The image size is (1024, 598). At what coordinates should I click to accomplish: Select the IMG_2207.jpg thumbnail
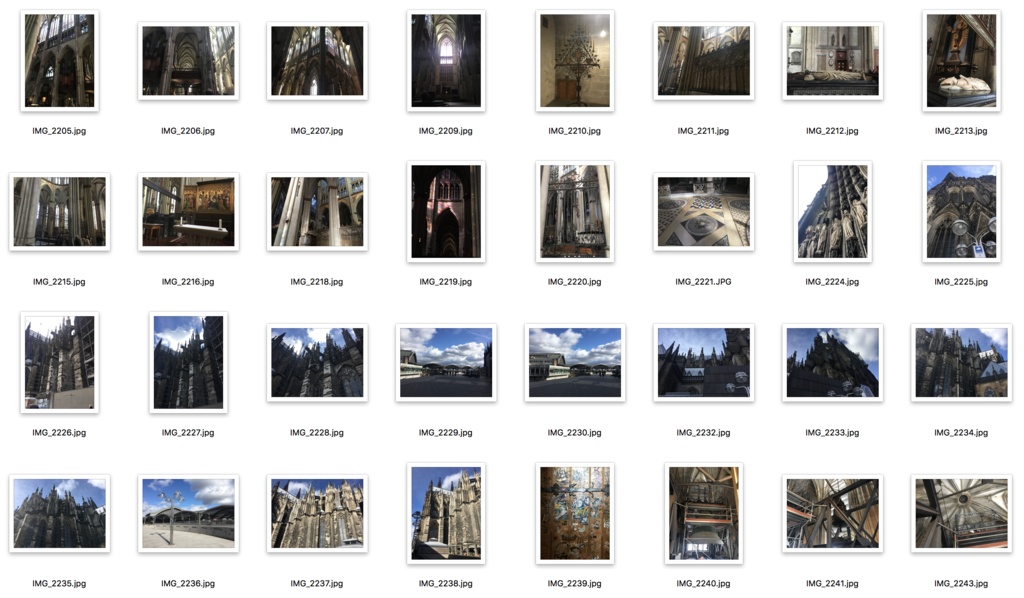tap(317, 61)
